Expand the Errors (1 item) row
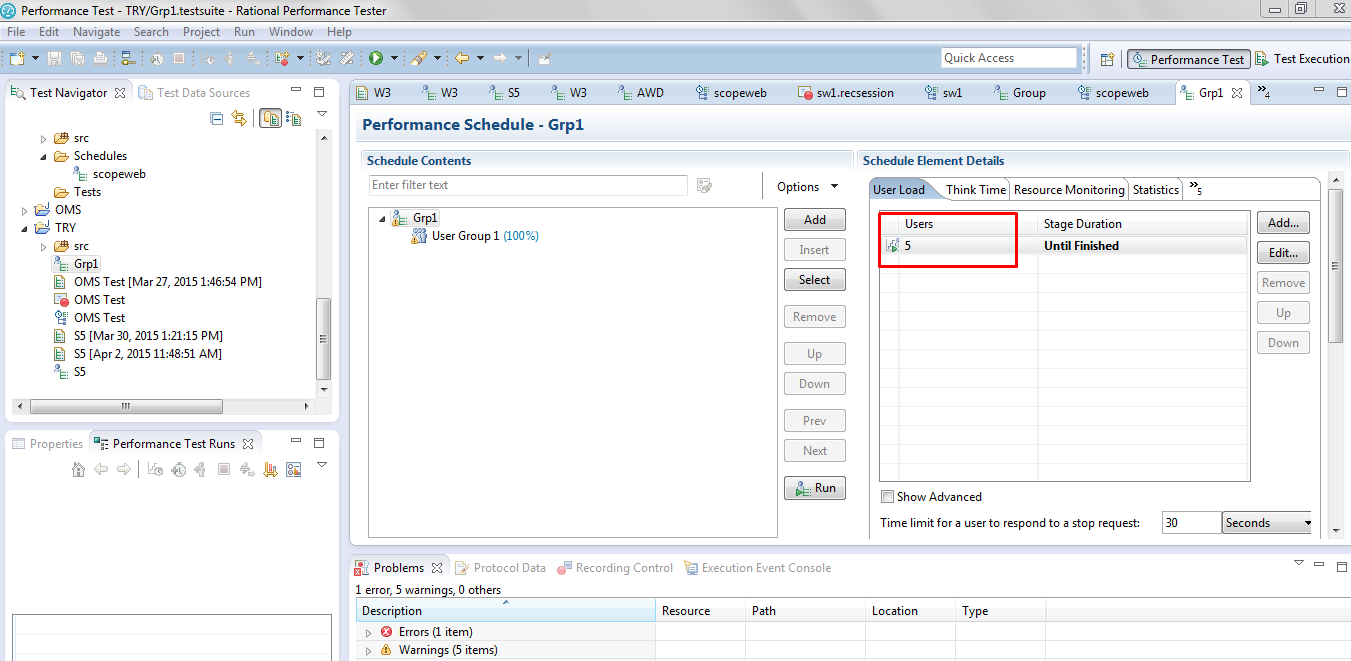This screenshot has width=1351, height=661. pos(368,632)
